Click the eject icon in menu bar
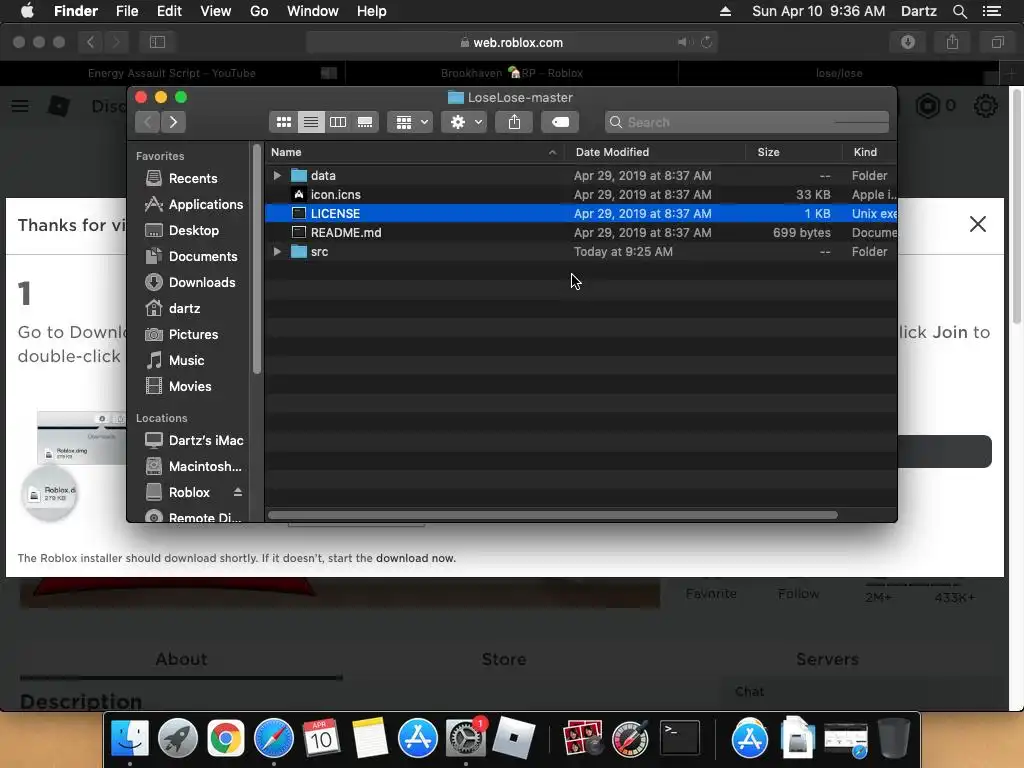Screen dimensions: 1024x768 (x=725, y=11)
